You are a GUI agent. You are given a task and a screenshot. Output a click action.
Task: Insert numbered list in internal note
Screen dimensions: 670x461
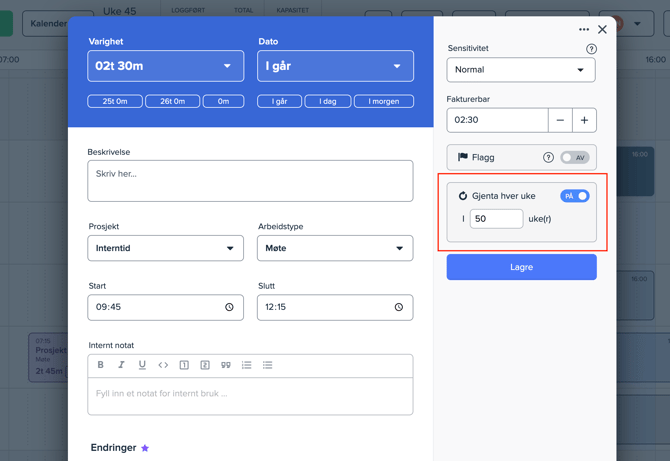[x=247, y=365]
